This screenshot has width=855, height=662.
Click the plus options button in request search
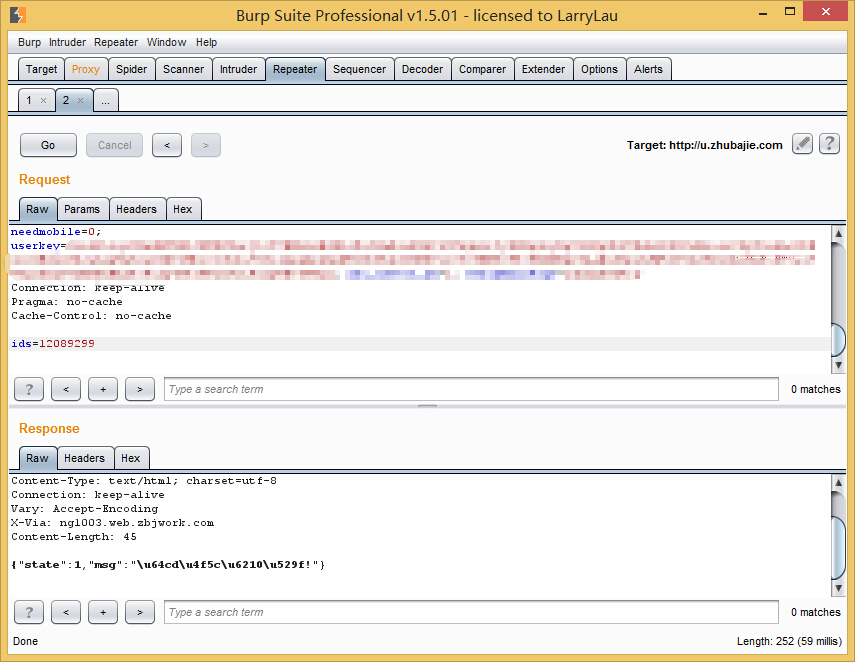coord(103,389)
